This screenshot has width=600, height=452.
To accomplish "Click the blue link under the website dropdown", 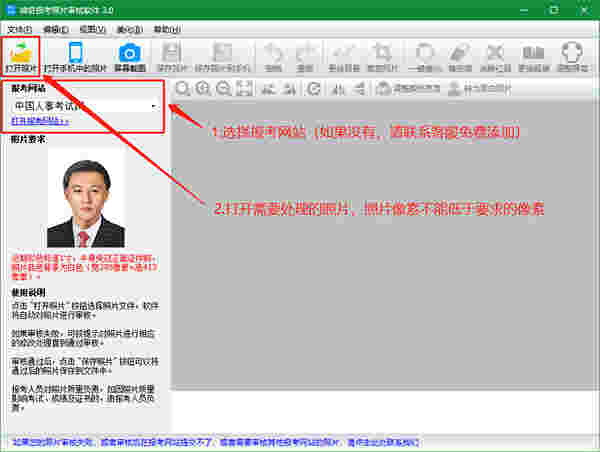I will coord(40,121).
